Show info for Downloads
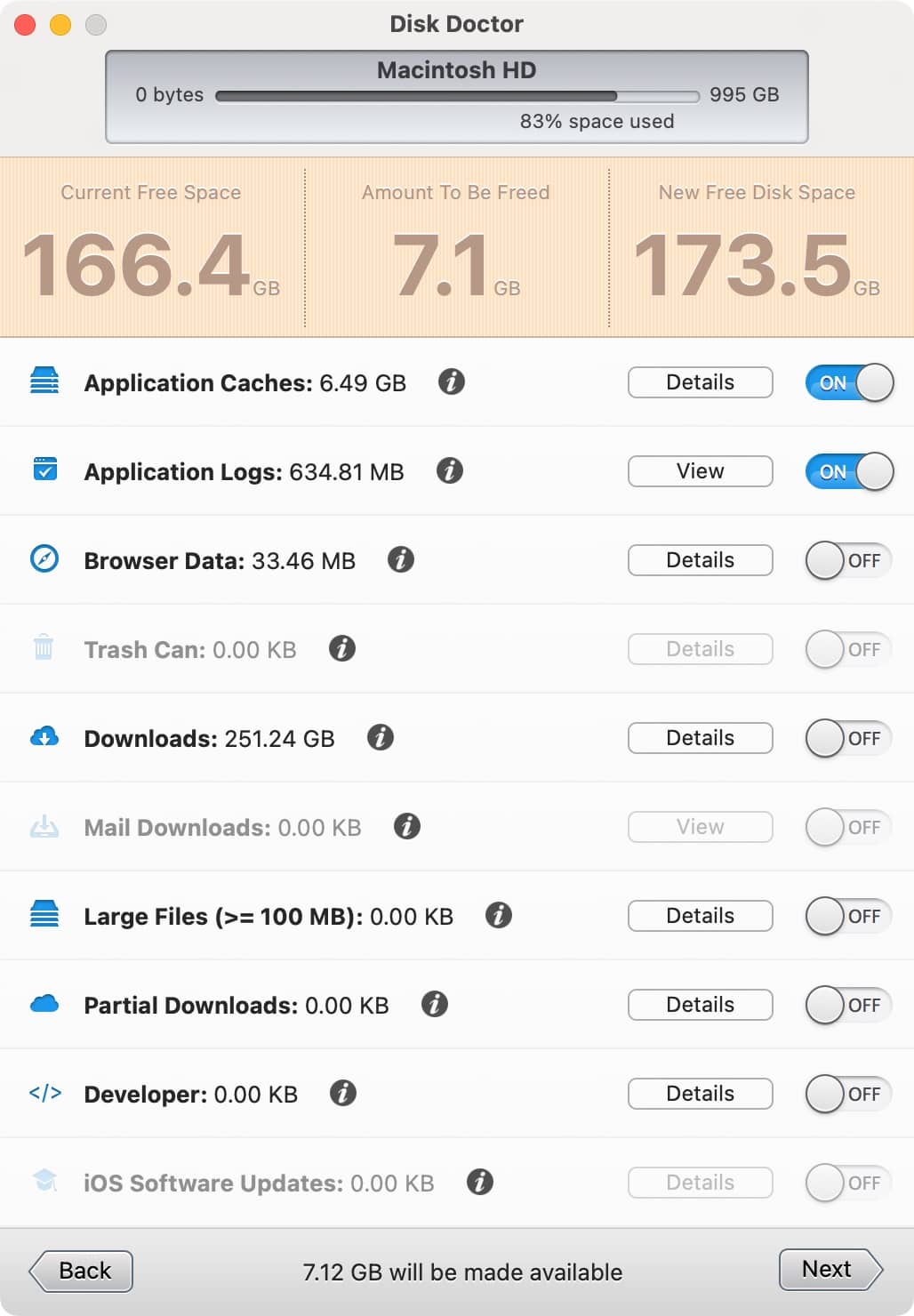Image resolution: width=914 pixels, height=1316 pixels. (381, 737)
